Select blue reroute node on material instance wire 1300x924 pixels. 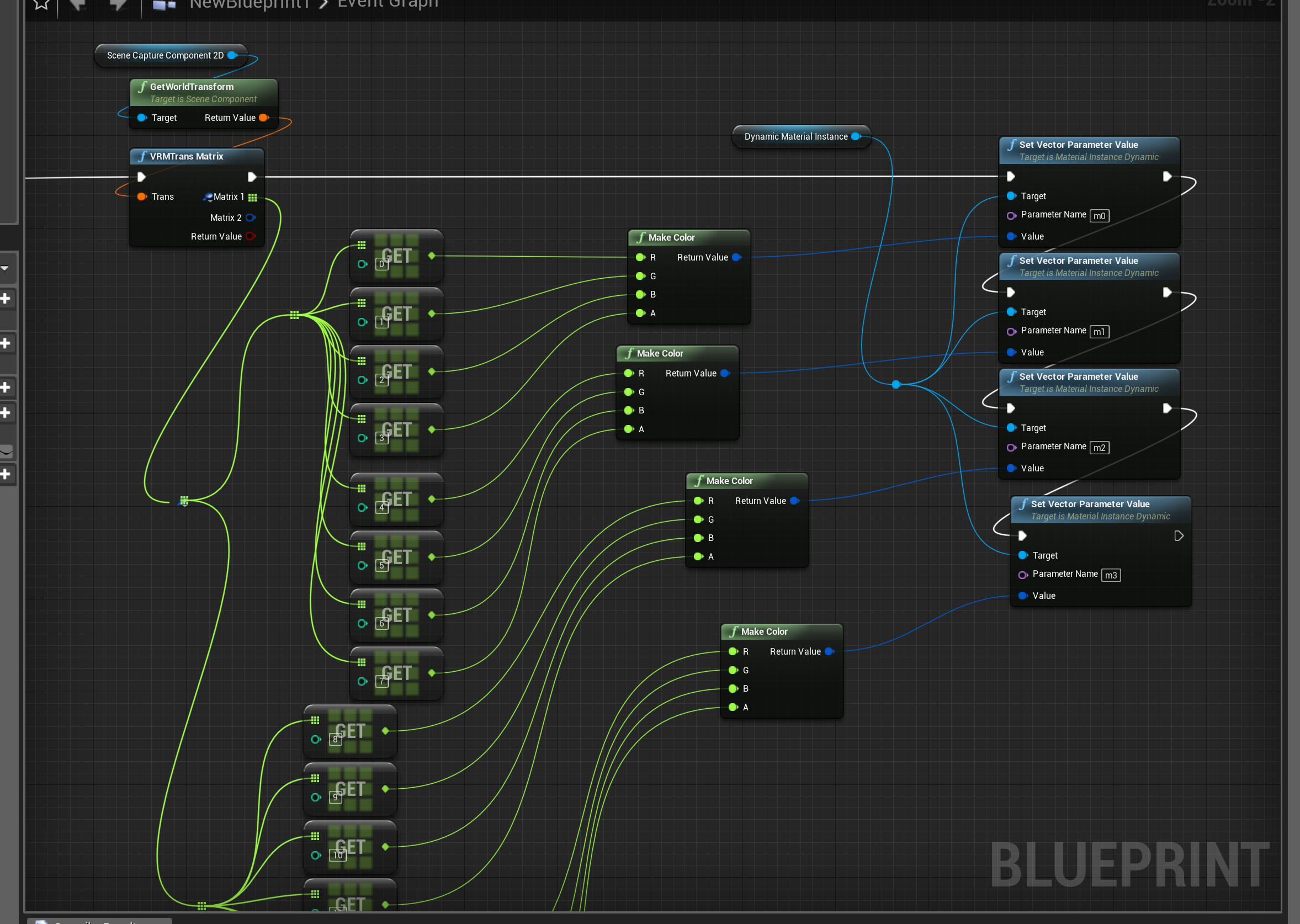click(896, 385)
